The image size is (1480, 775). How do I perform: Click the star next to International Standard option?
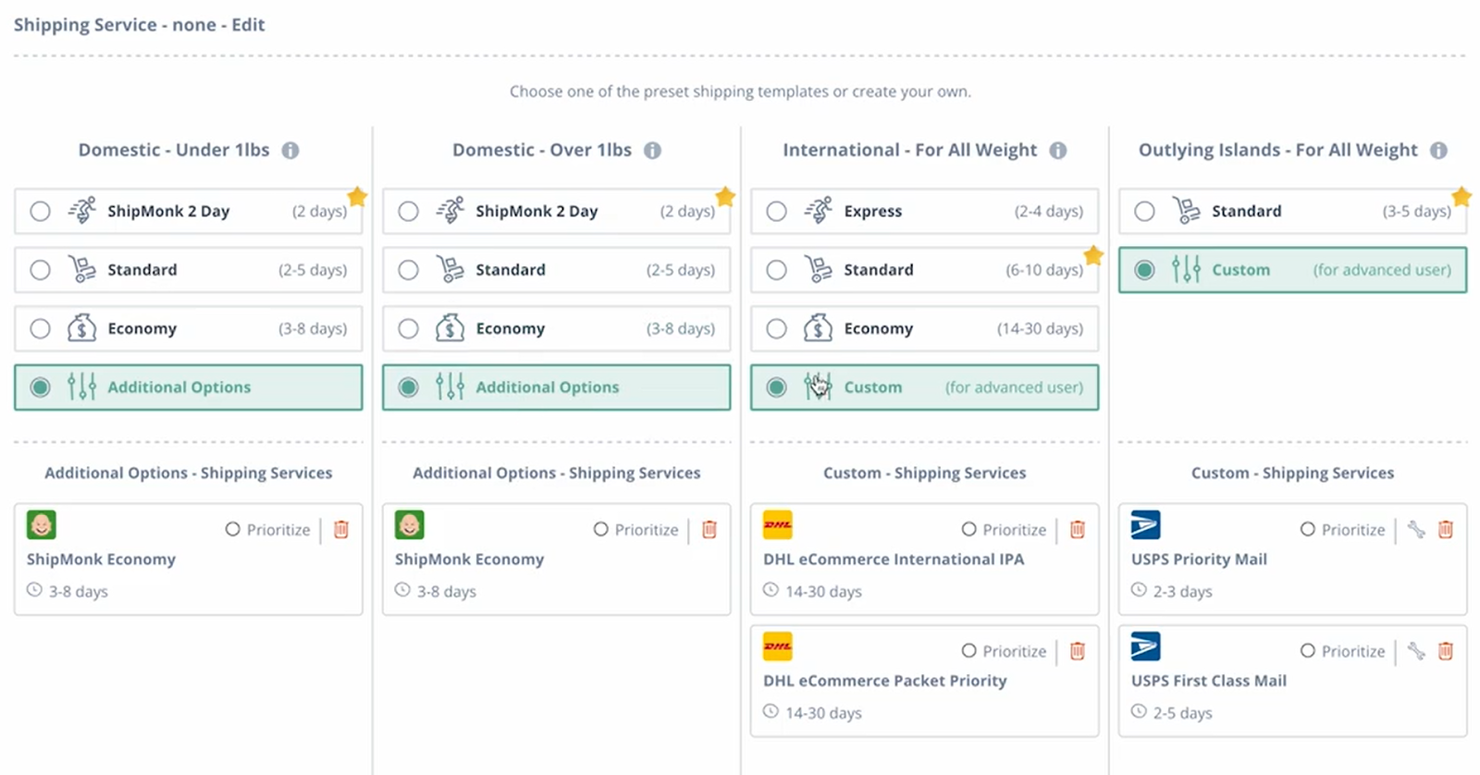point(1093,256)
